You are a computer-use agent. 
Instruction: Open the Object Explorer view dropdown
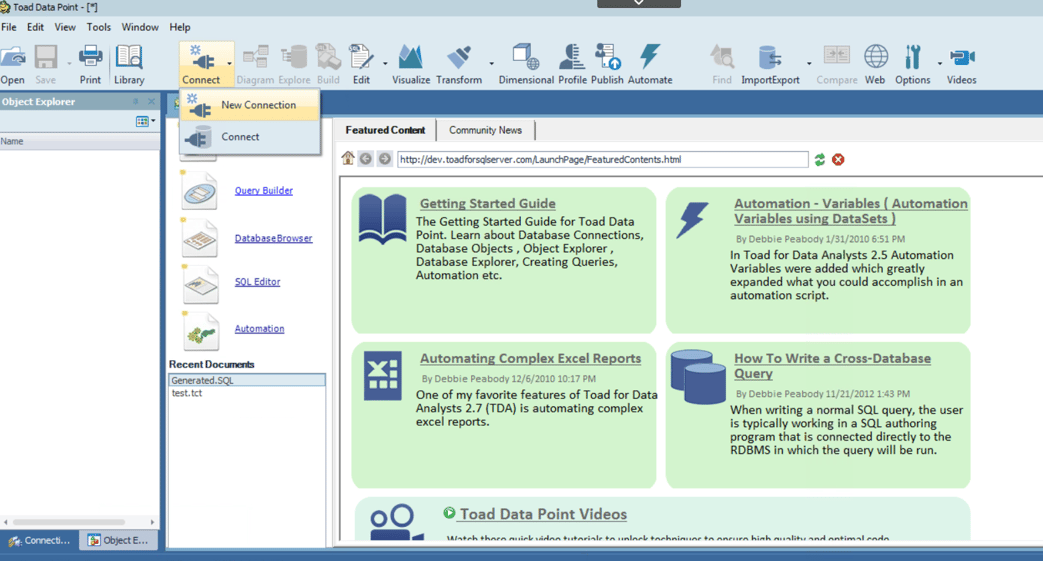146,121
